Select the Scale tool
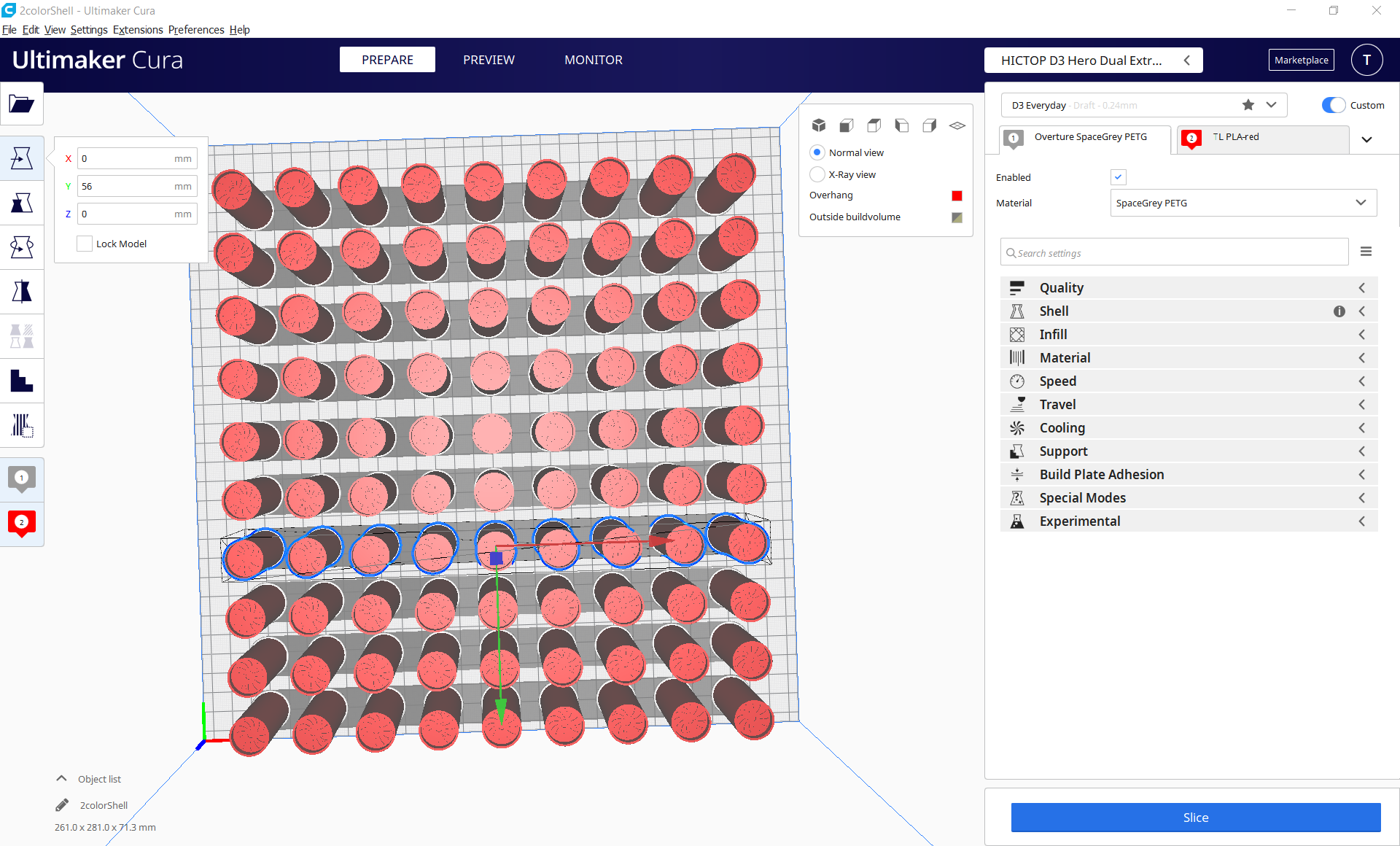The width and height of the screenshot is (1400, 846). coord(22,203)
